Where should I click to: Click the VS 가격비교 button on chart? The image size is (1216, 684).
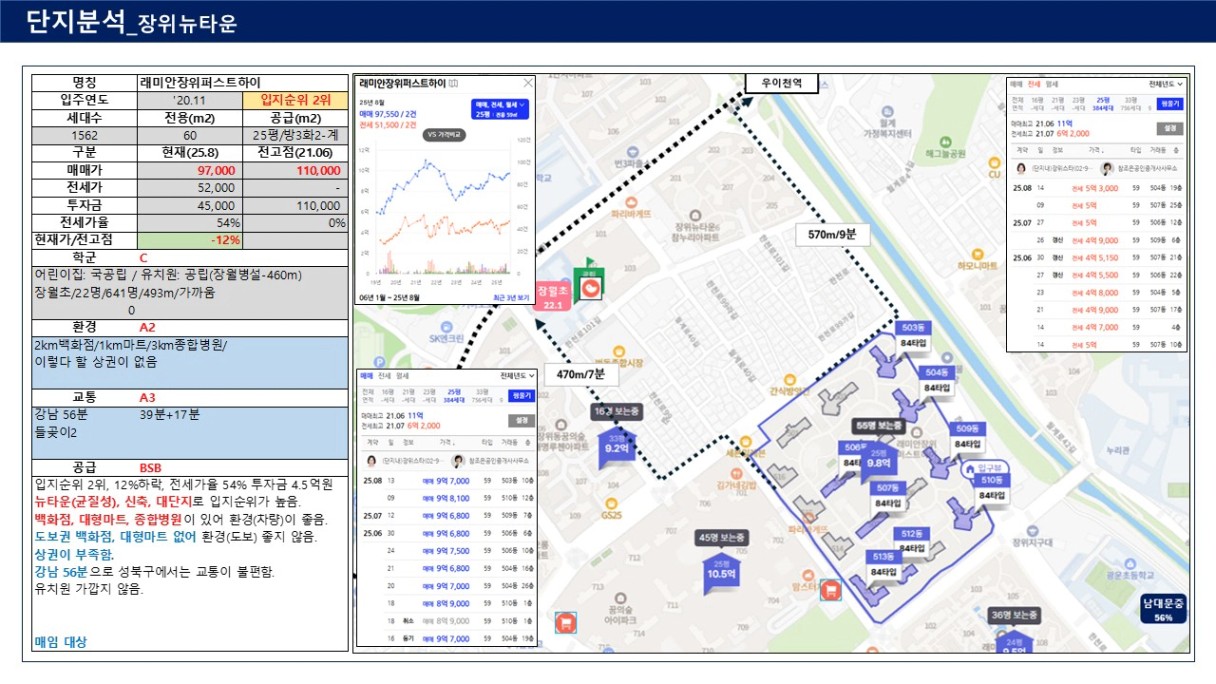[444, 133]
